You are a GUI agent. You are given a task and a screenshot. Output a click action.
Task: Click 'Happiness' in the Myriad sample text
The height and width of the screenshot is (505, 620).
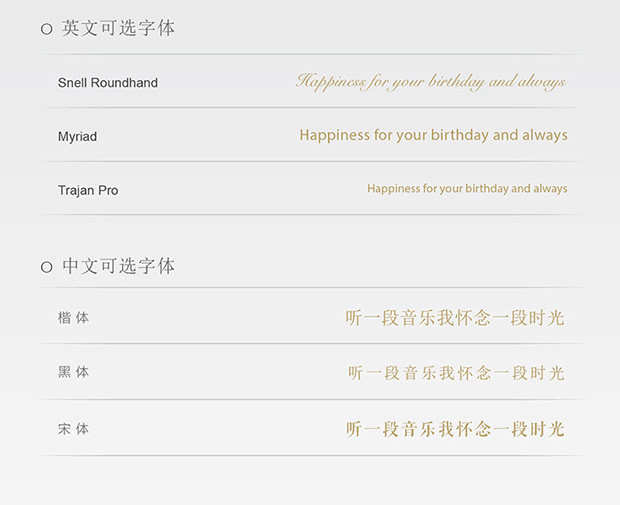pos(334,135)
